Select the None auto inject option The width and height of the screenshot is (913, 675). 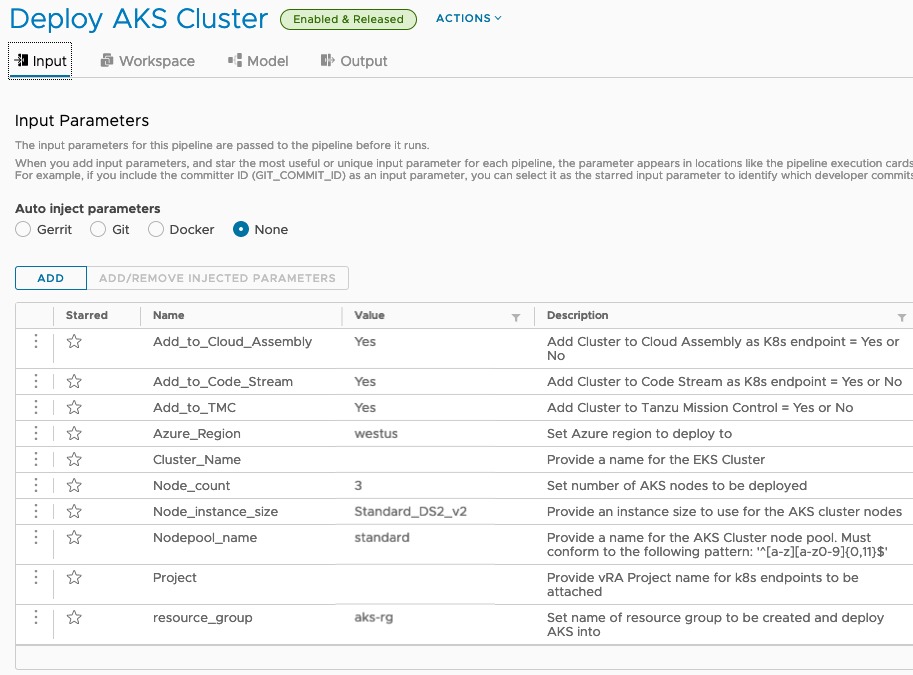241,229
